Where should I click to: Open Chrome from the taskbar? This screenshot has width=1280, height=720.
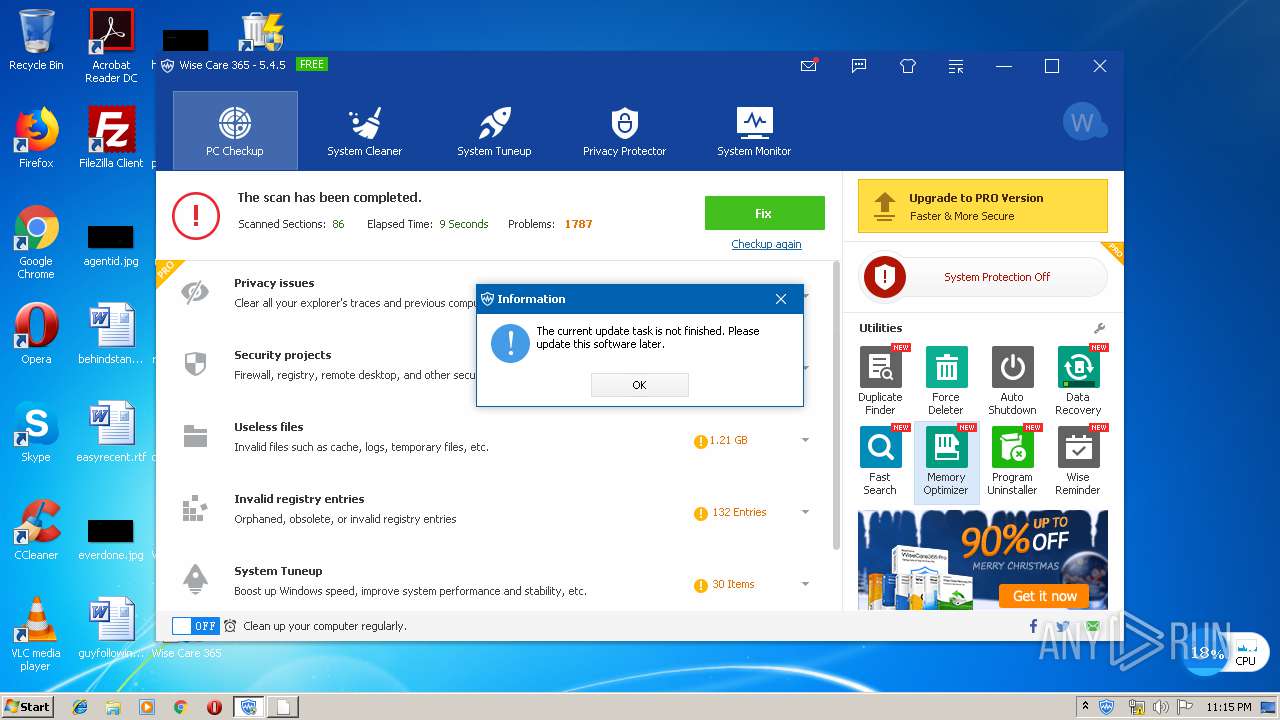181,707
